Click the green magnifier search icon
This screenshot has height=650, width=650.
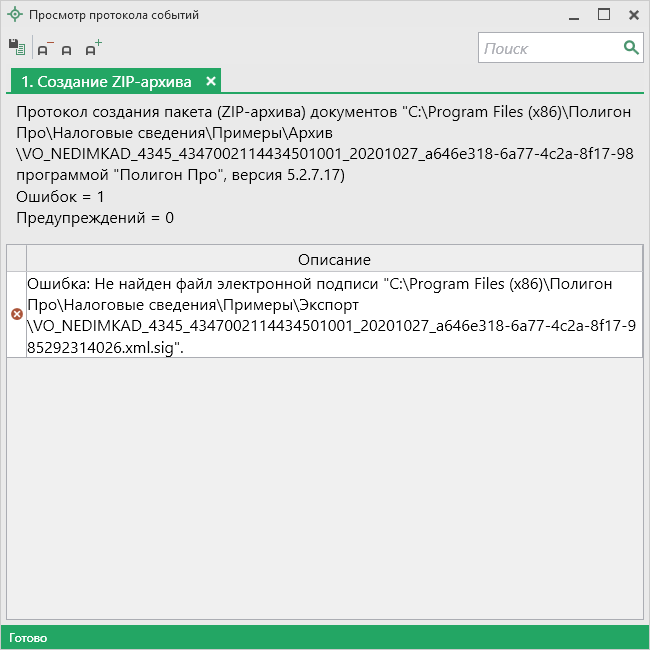(x=631, y=47)
